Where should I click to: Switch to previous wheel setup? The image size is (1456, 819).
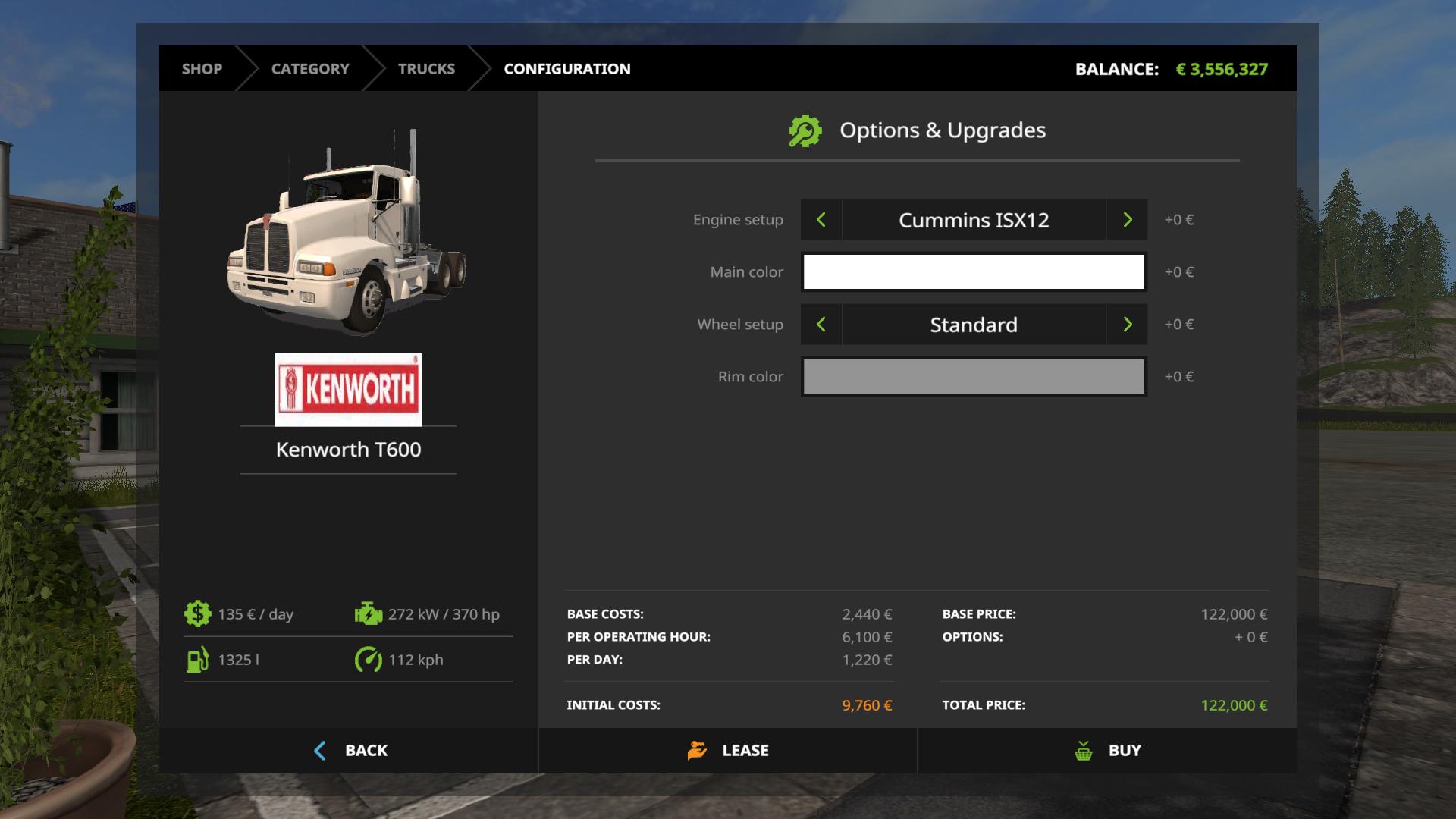(x=821, y=325)
